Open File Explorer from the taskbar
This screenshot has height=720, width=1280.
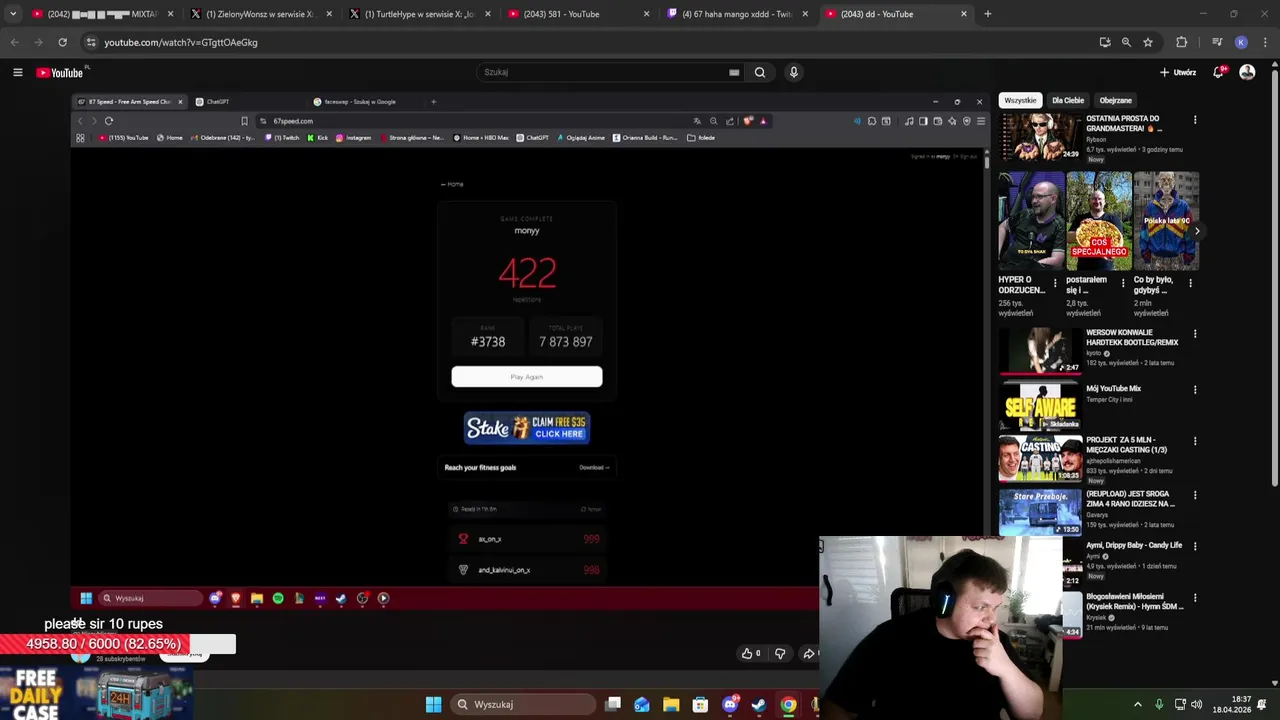tap(671, 704)
